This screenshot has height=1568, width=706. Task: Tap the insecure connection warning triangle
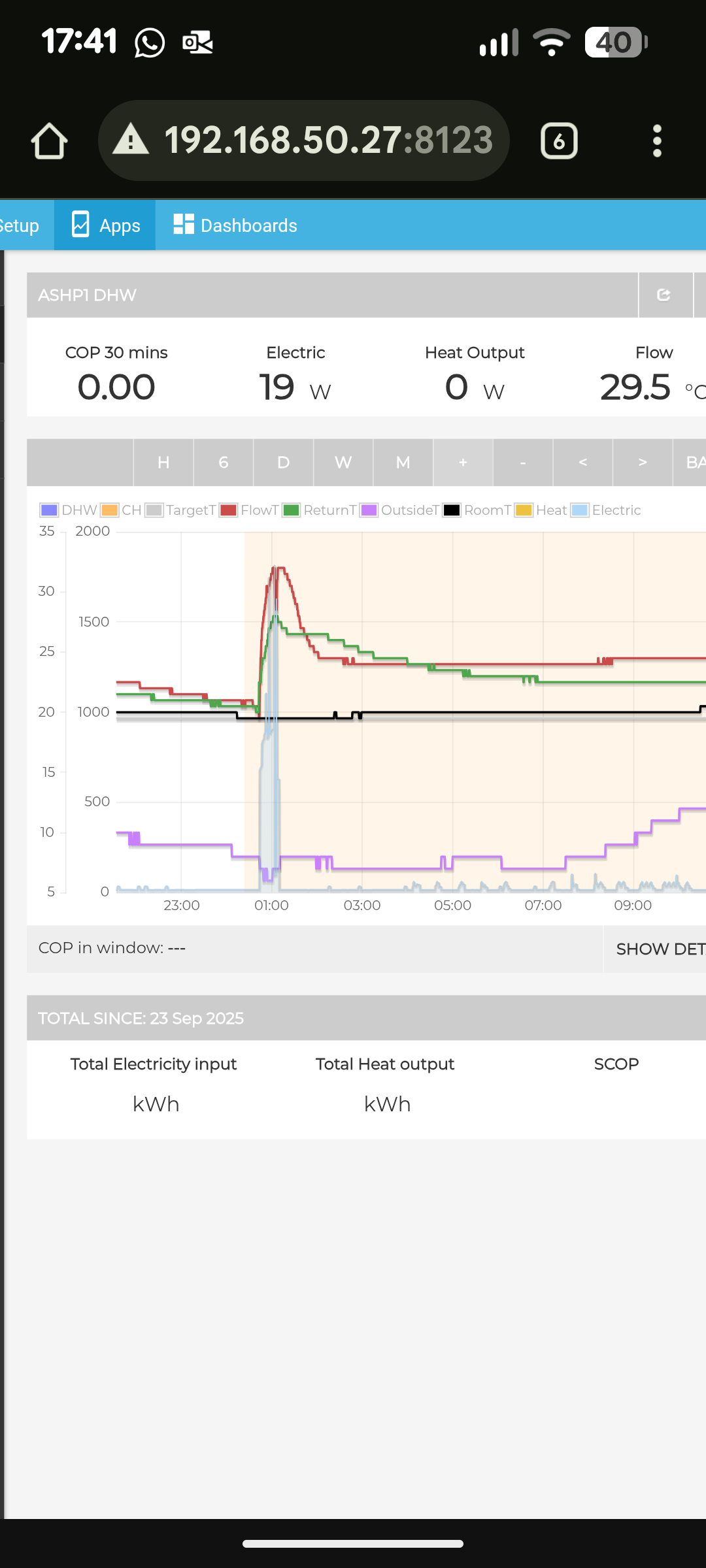(x=131, y=140)
